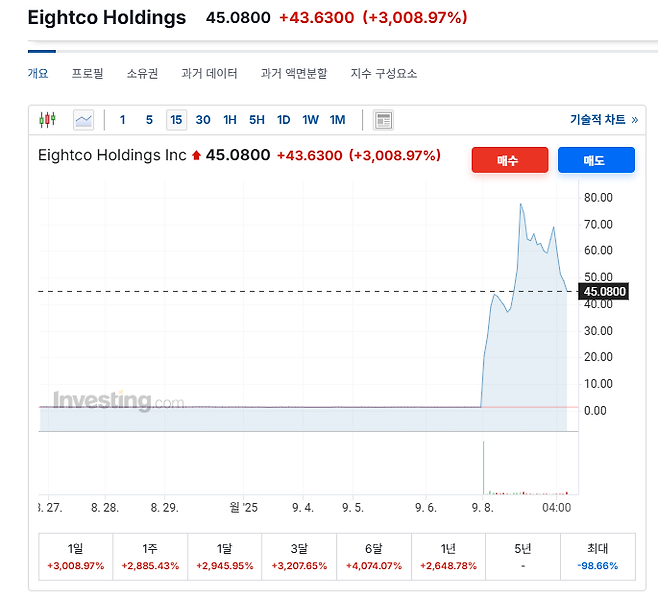Select the 최대 performance range

click(x=598, y=557)
